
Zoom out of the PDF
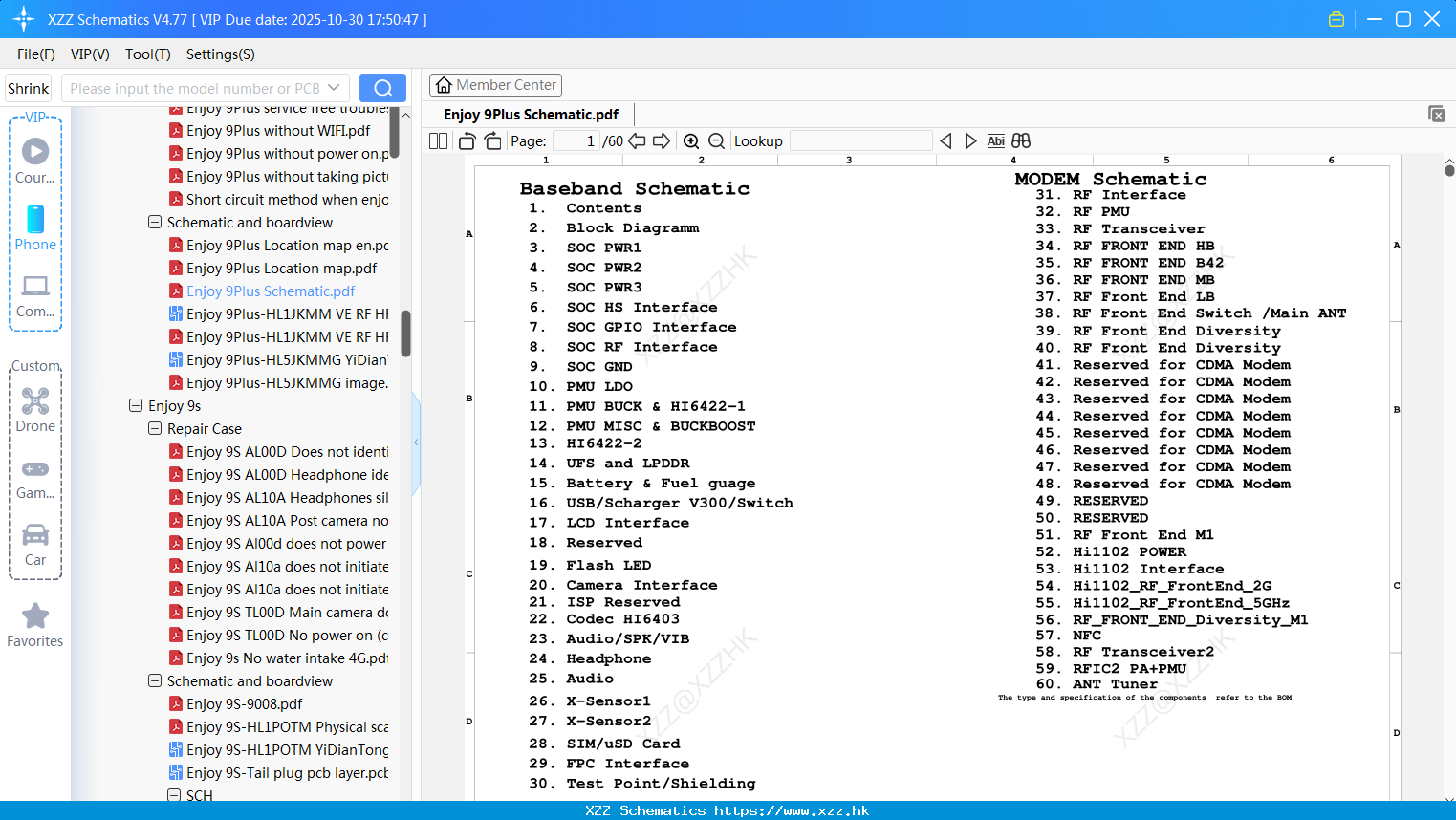(716, 140)
